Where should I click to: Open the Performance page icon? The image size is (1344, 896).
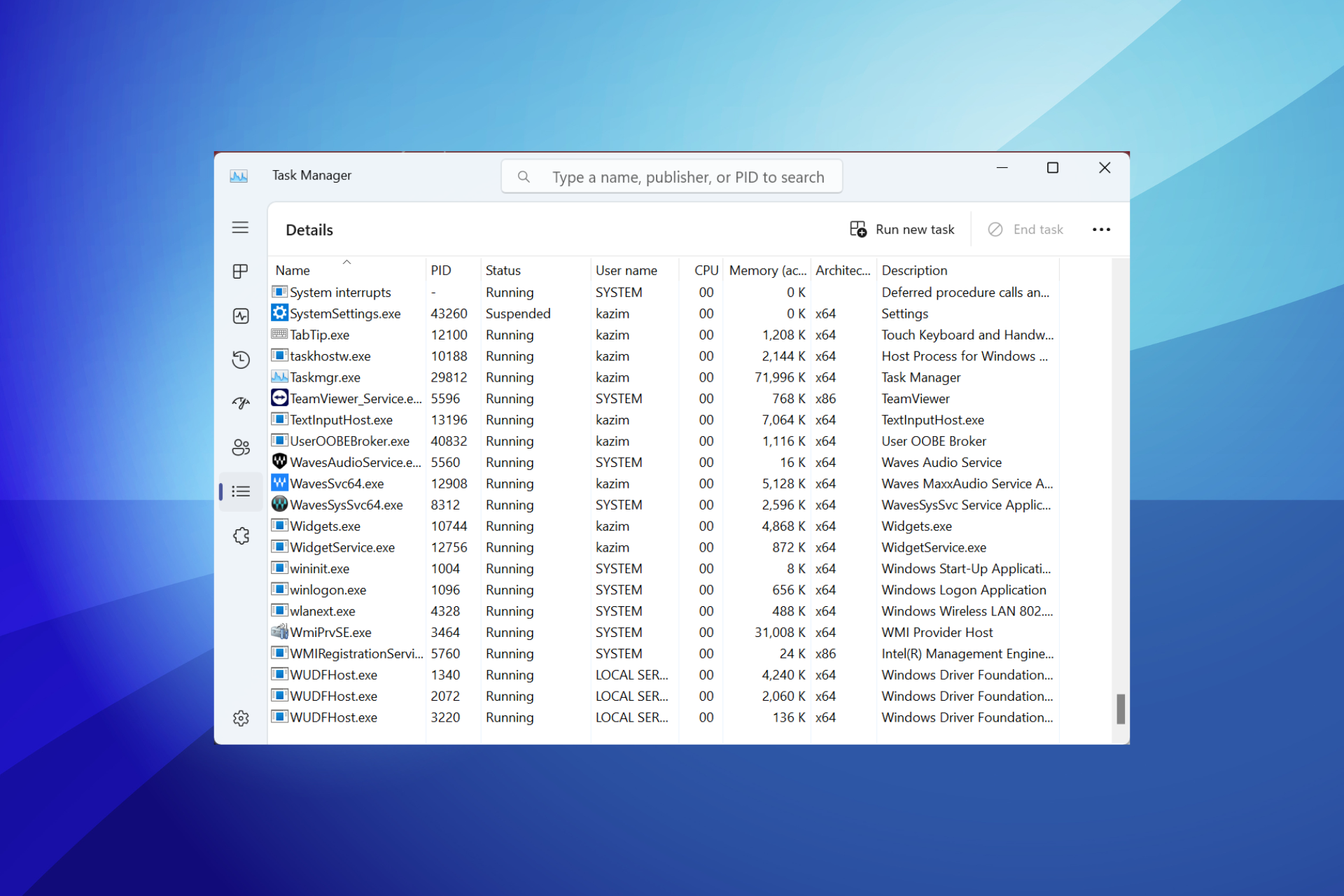coord(241,316)
